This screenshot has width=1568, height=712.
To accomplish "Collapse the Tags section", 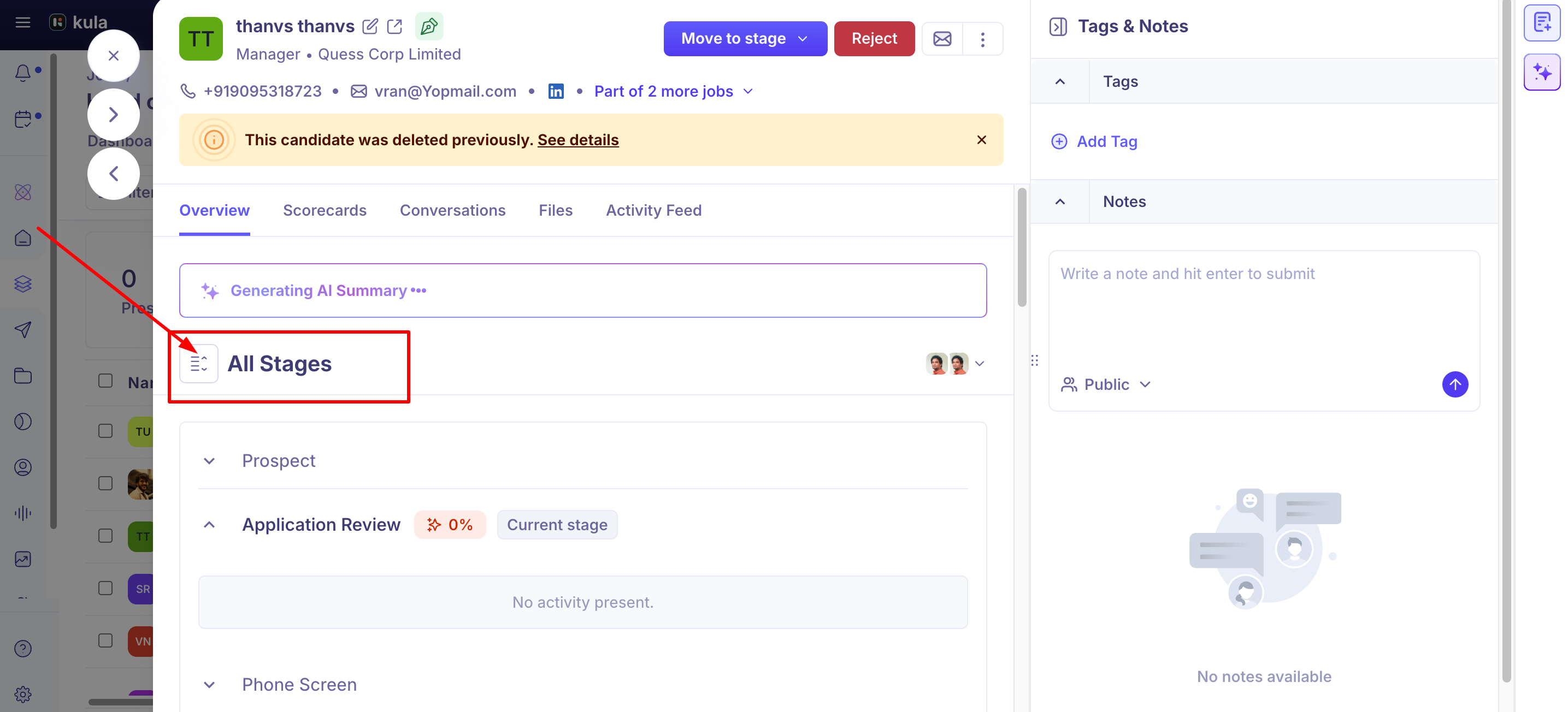I will (x=1060, y=81).
